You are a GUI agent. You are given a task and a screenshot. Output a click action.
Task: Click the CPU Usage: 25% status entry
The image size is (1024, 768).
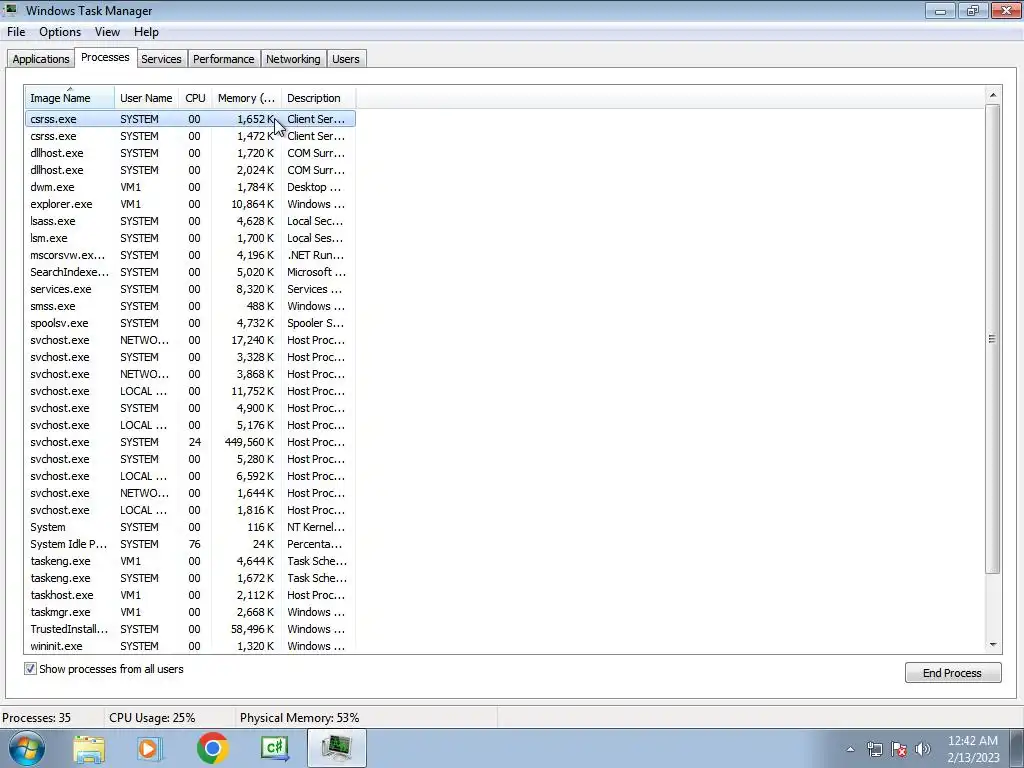[152, 718]
